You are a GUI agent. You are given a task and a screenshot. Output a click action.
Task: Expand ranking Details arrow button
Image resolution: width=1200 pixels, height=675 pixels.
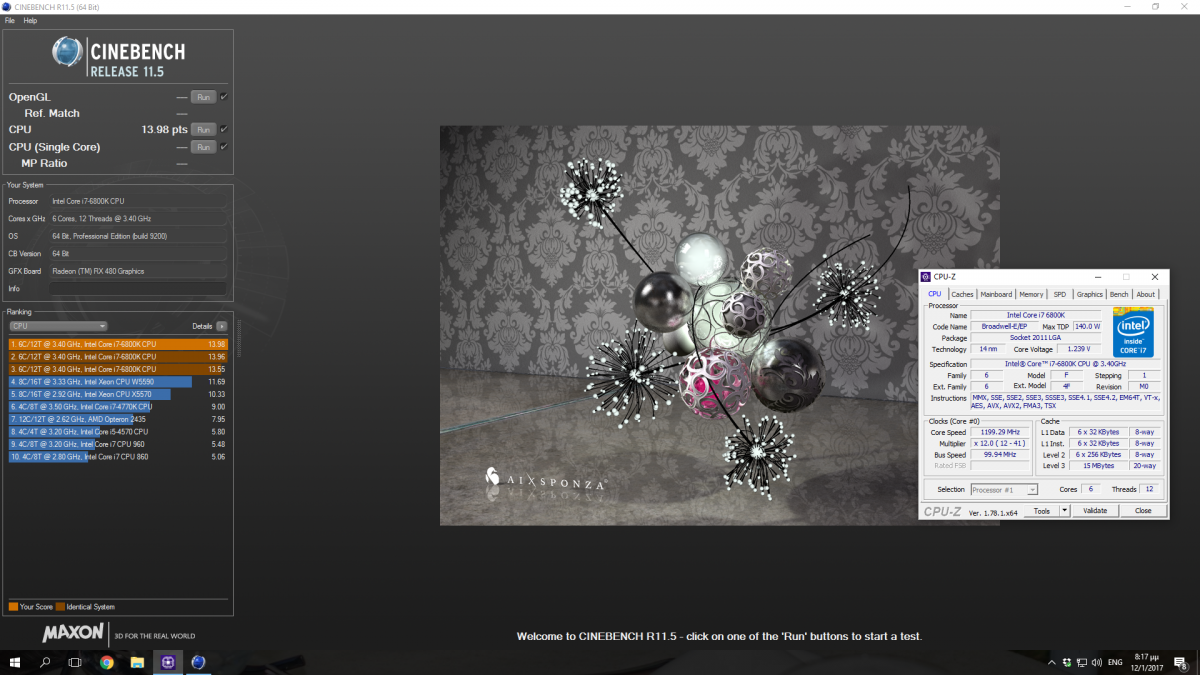[x=222, y=326]
